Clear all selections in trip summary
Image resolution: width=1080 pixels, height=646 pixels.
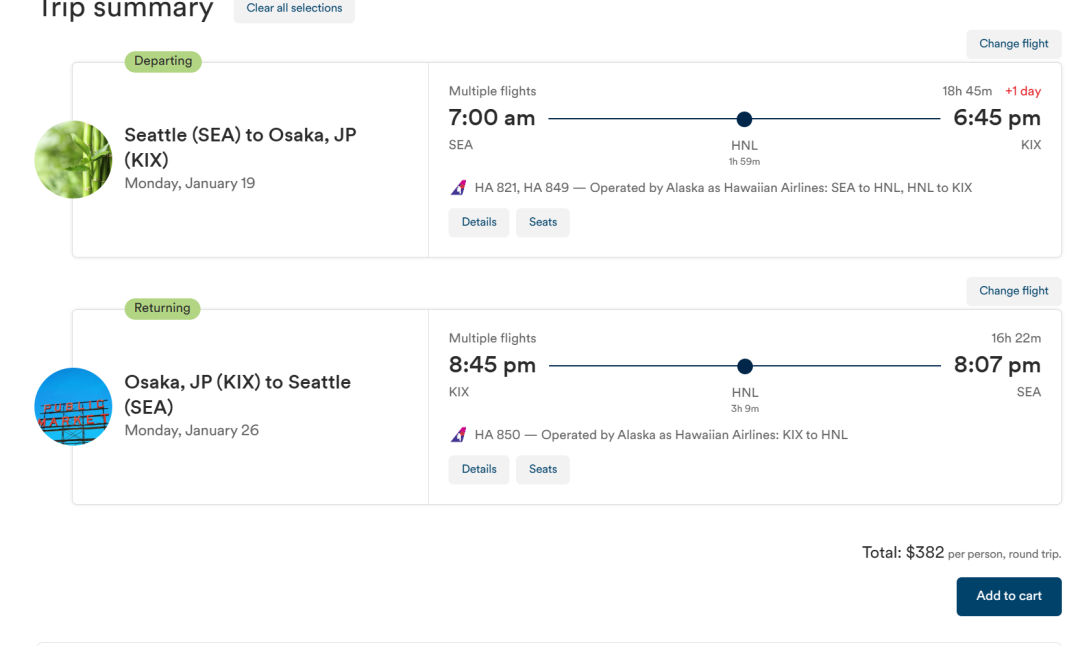[294, 9]
